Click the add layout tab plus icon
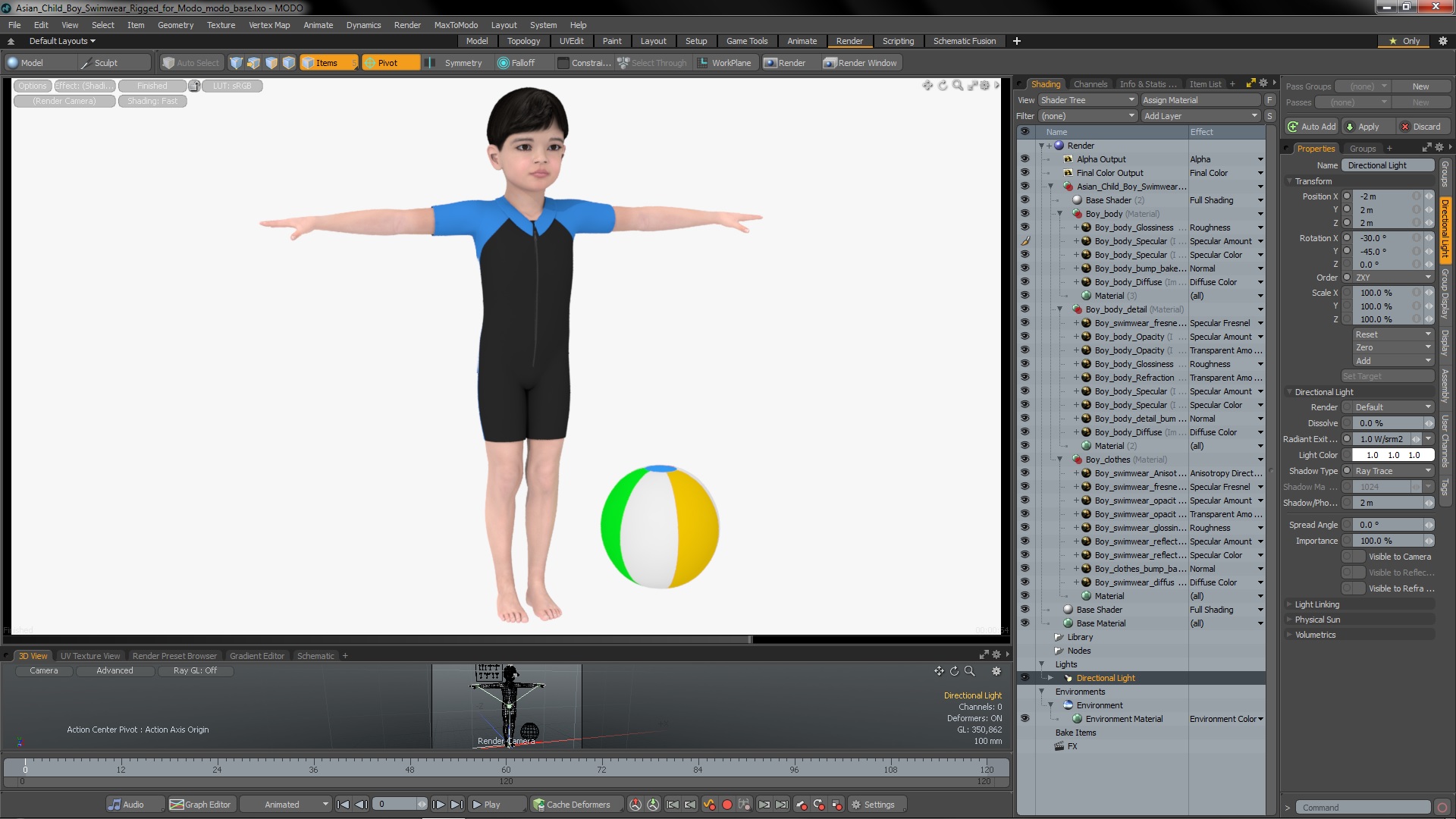The image size is (1456, 819). 1017,41
